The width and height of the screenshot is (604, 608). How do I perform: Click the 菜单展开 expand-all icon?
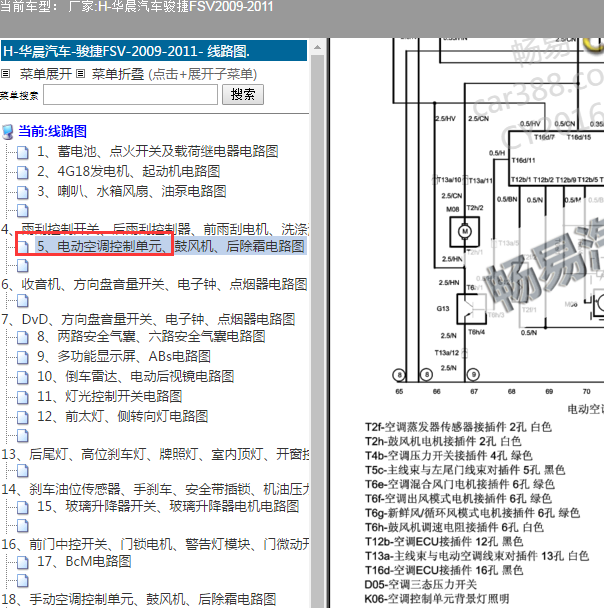[5, 73]
